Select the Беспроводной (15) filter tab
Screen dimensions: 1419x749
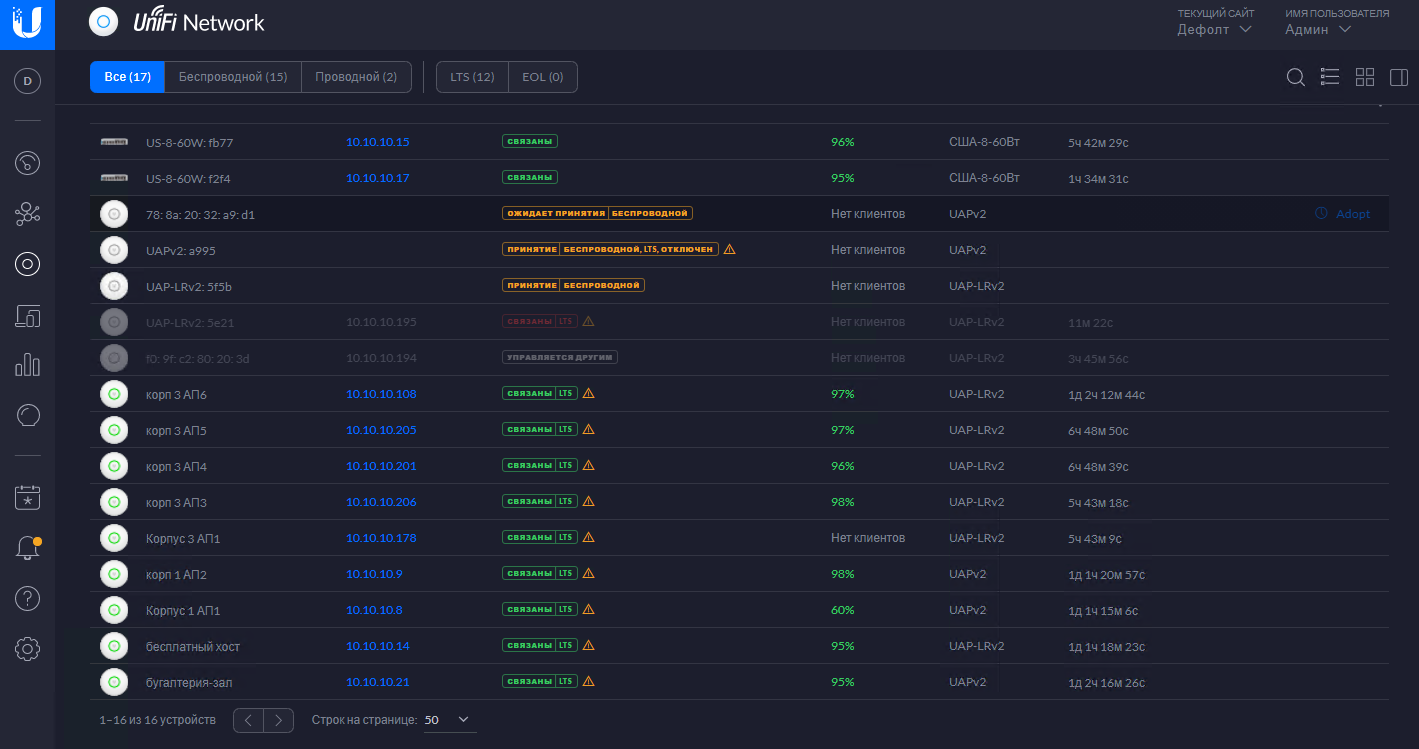coord(233,77)
